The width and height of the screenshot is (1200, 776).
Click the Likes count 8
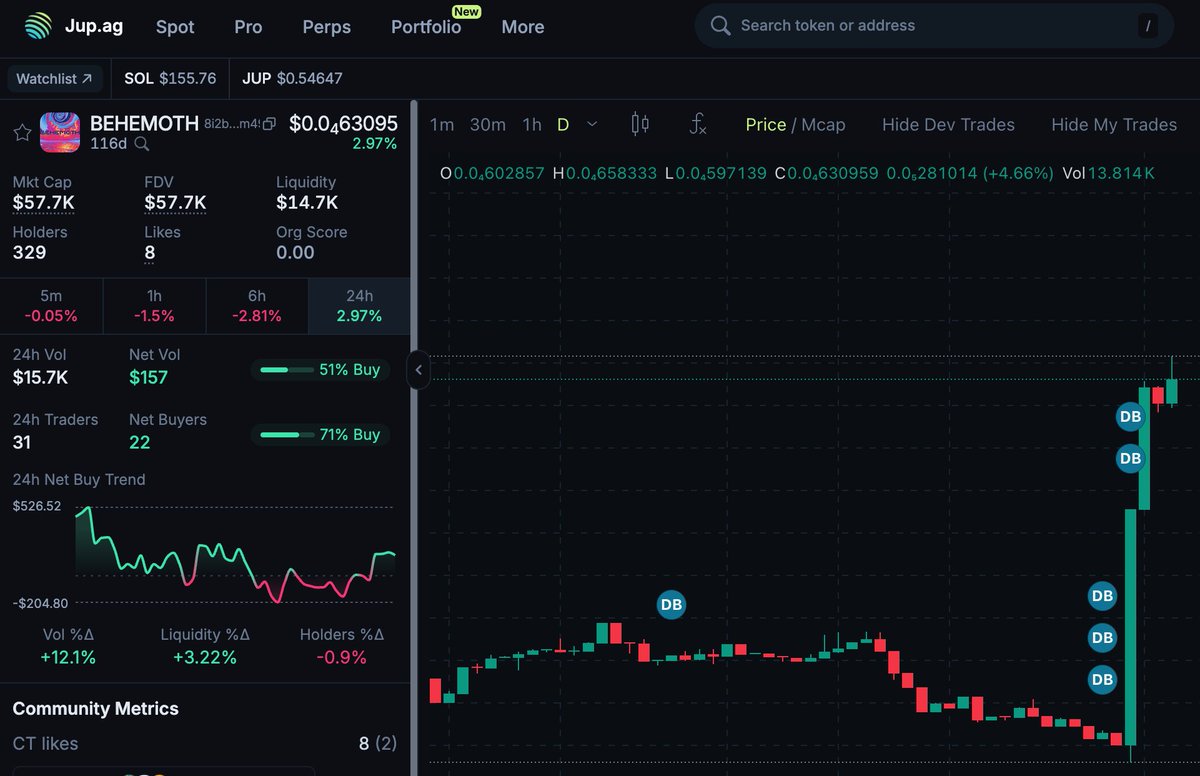pyautogui.click(x=150, y=252)
